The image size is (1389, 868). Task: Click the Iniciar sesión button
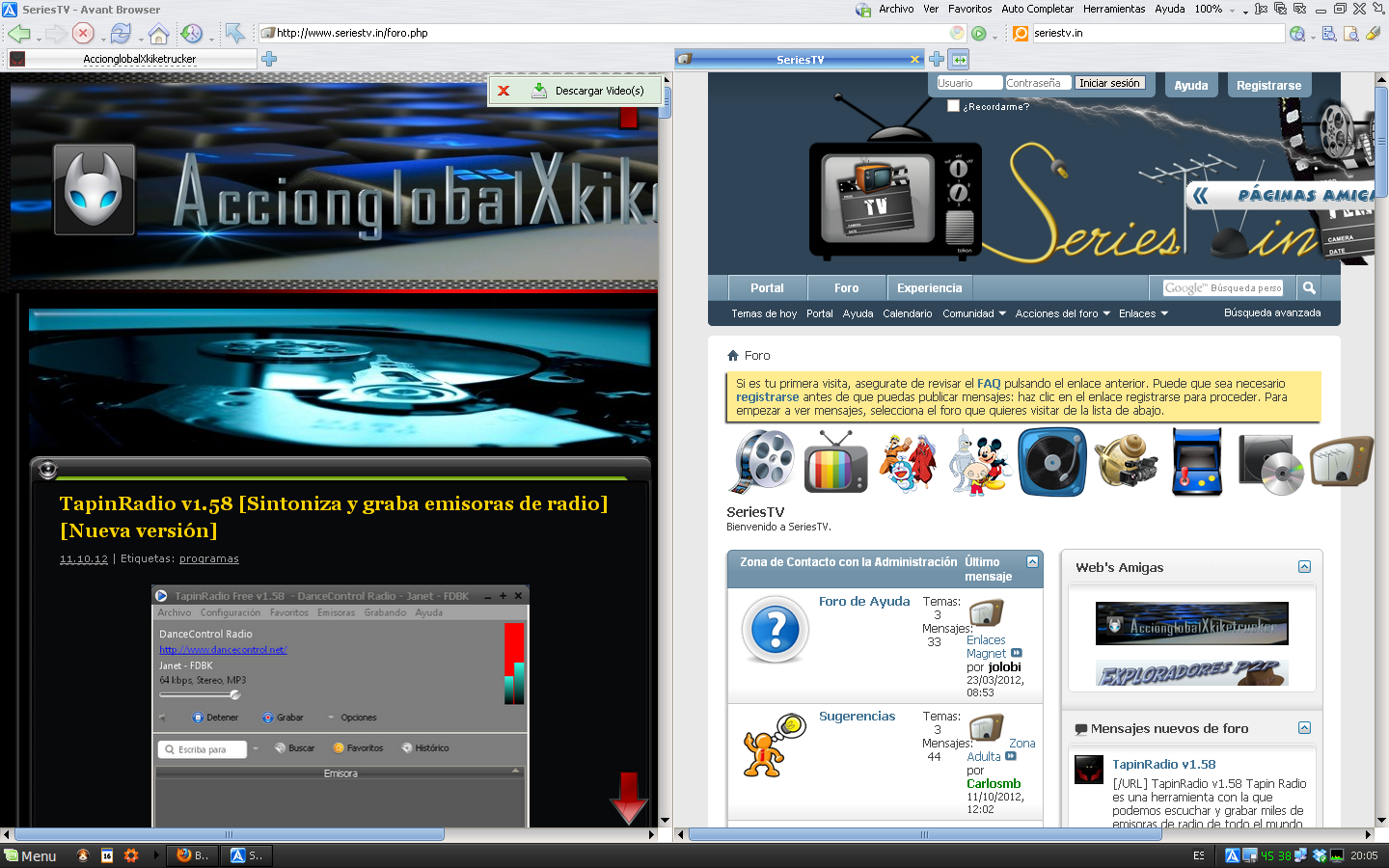(x=1109, y=83)
